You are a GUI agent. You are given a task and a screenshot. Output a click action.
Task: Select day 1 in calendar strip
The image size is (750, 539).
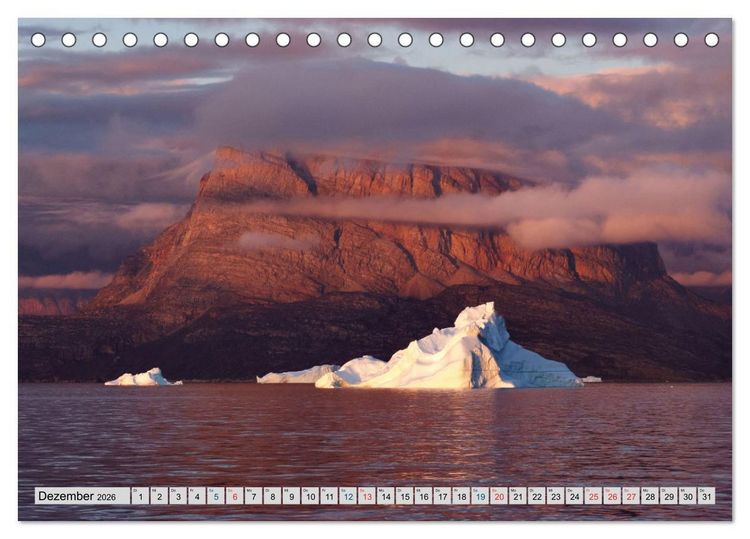140,496
